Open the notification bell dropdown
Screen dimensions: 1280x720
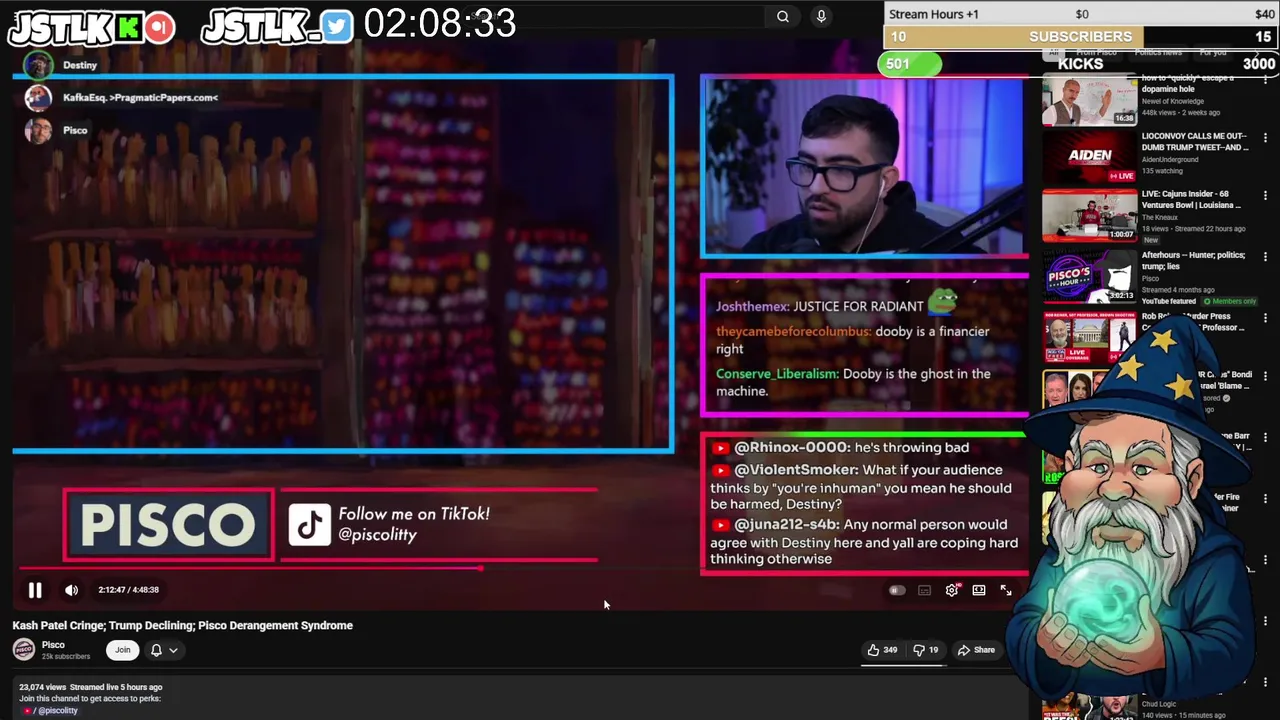tap(164, 650)
